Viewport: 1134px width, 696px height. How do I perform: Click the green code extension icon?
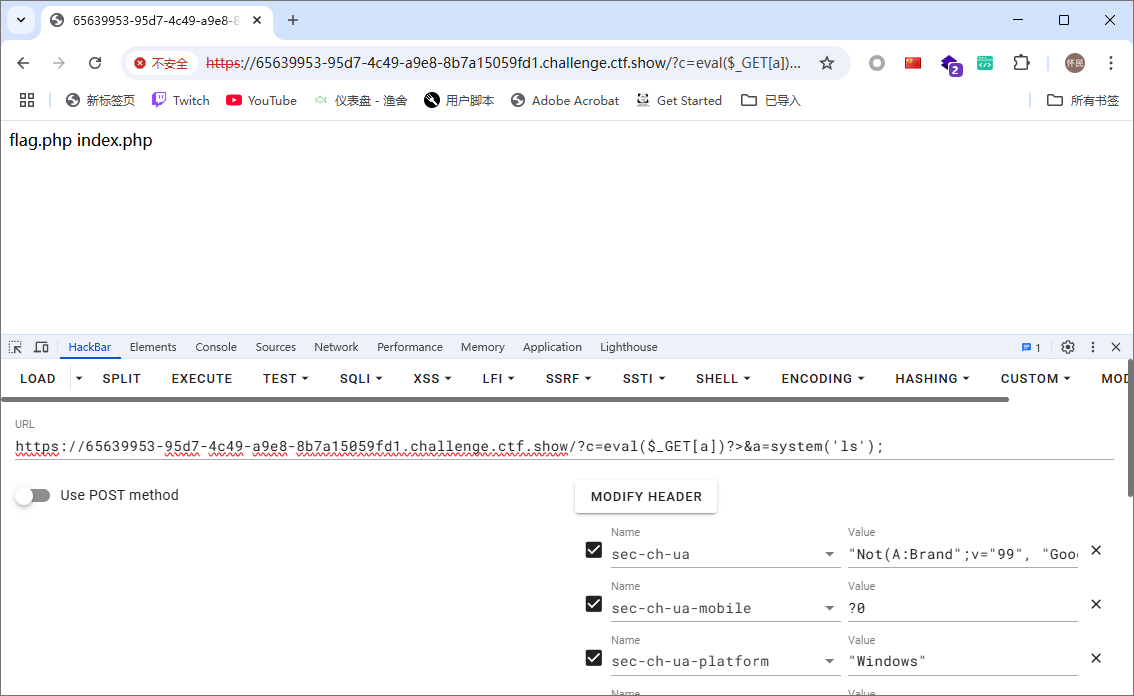tap(985, 63)
